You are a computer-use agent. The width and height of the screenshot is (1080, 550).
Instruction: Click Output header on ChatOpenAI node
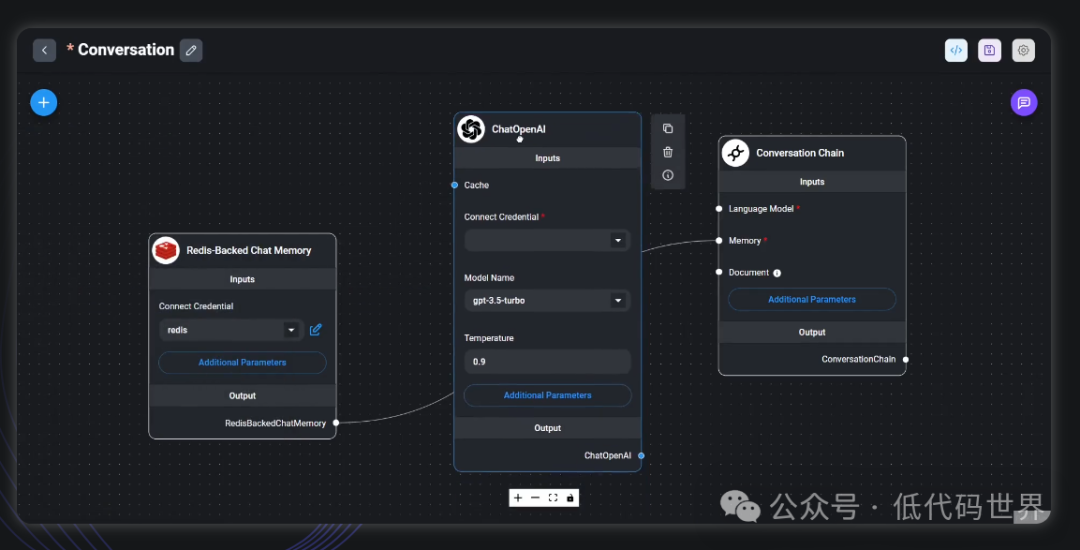pyautogui.click(x=548, y=428)
